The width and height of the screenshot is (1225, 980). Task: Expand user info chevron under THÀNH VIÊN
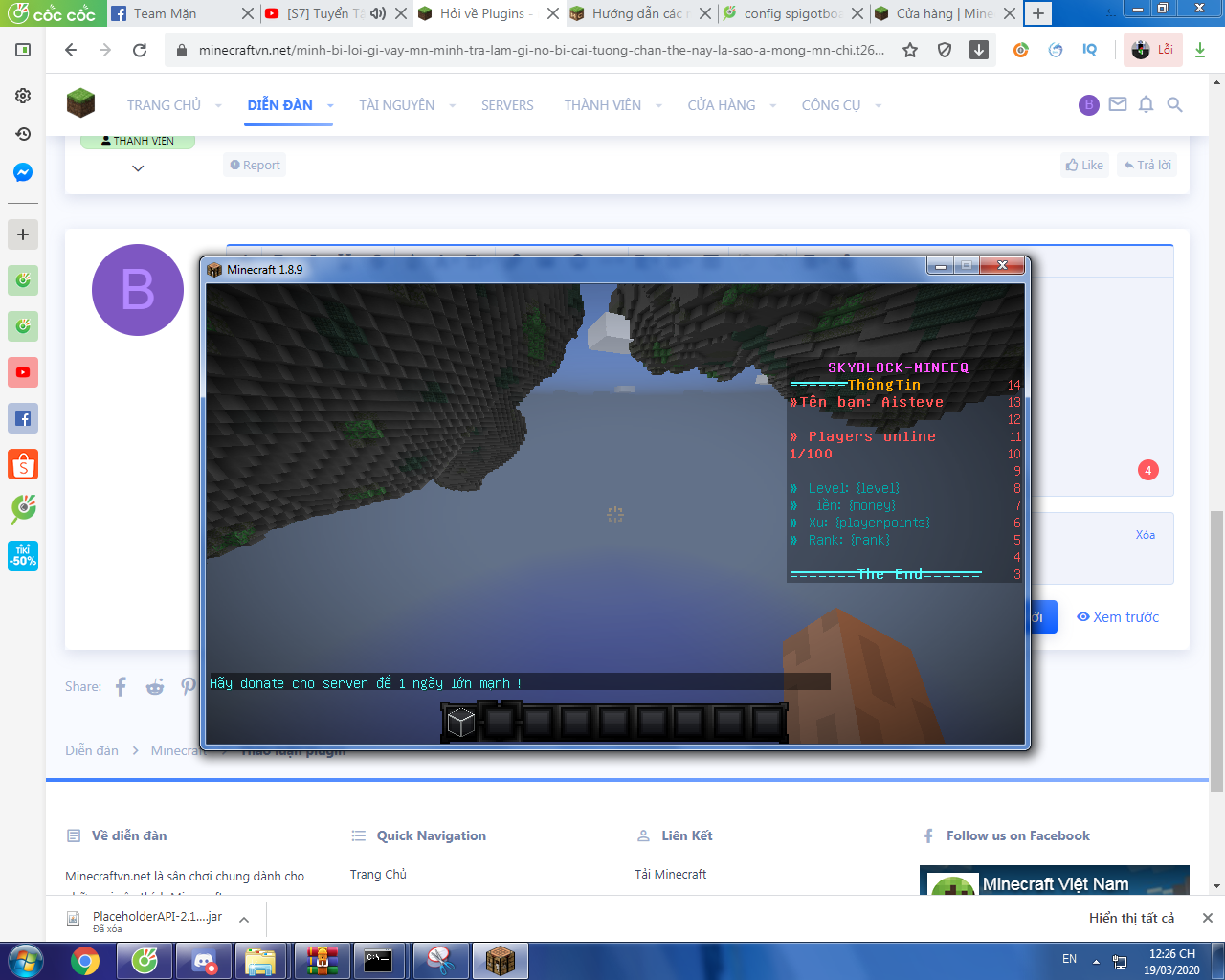tap(138, 168)
